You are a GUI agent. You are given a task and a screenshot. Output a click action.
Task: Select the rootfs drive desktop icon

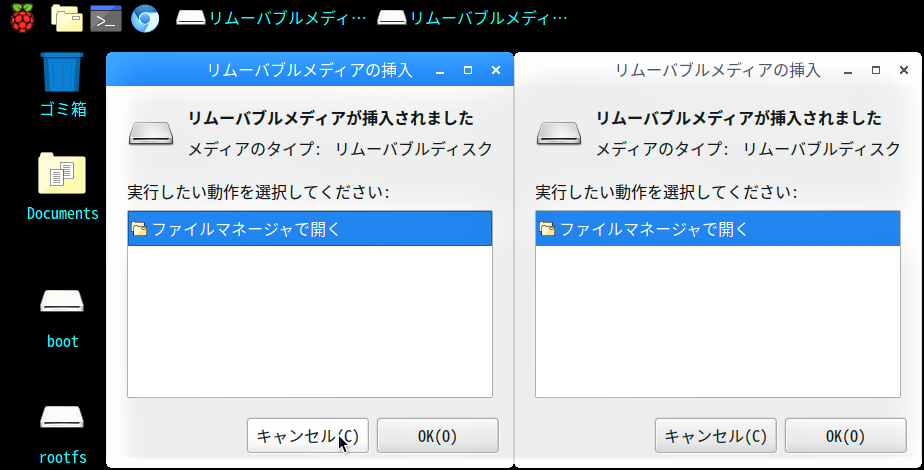62,434
